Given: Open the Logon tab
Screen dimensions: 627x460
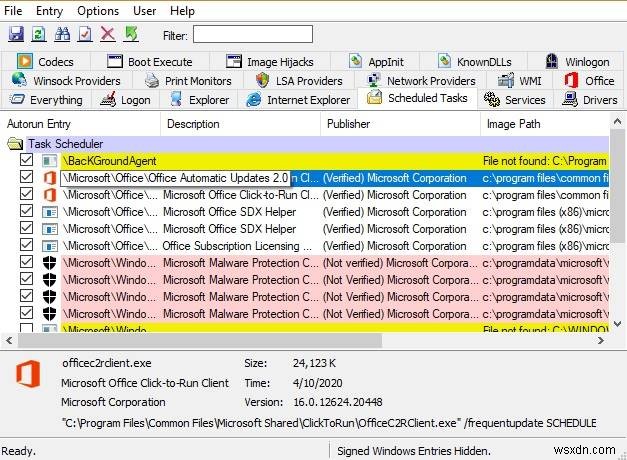Looking at the screenshot, I should click(x=125, y=100).
